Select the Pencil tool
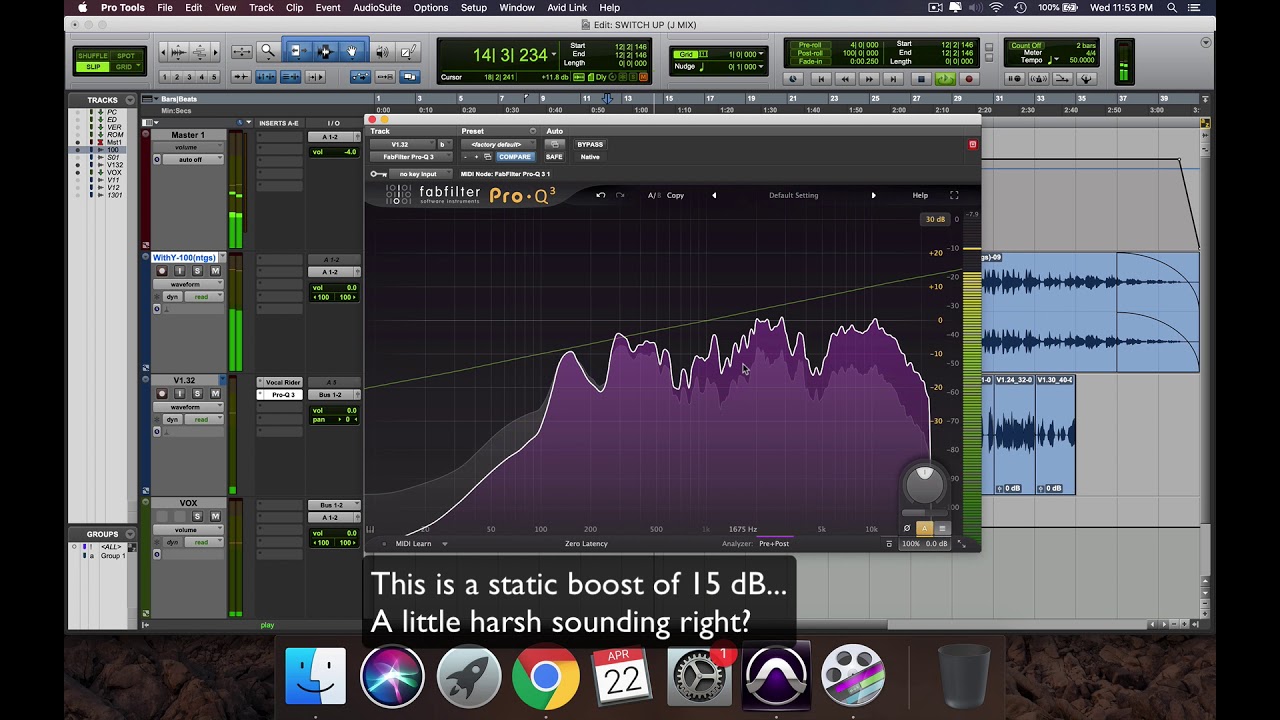This screenshot has height=720, width=1280. pos(408,51)
